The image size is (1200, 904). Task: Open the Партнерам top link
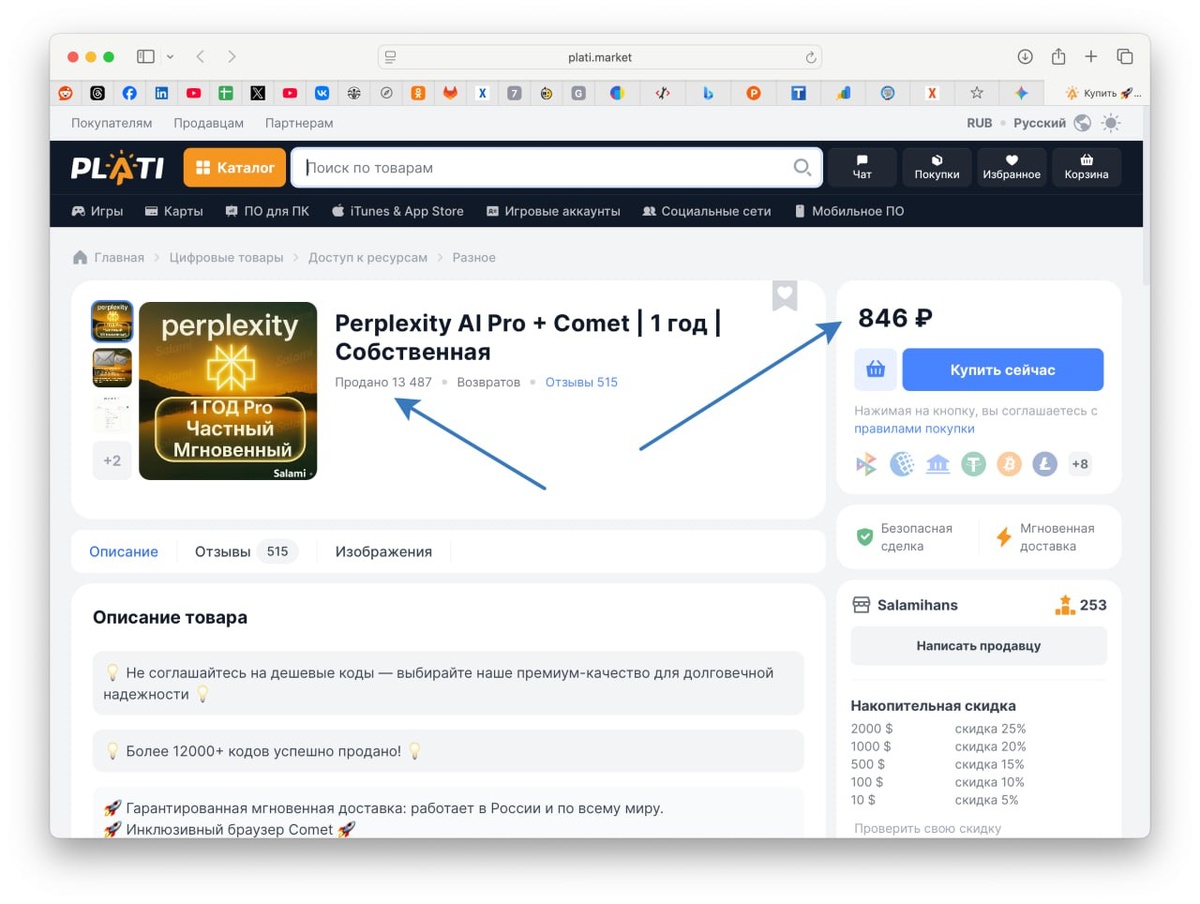pyautogui.click(x=299, y=123)
